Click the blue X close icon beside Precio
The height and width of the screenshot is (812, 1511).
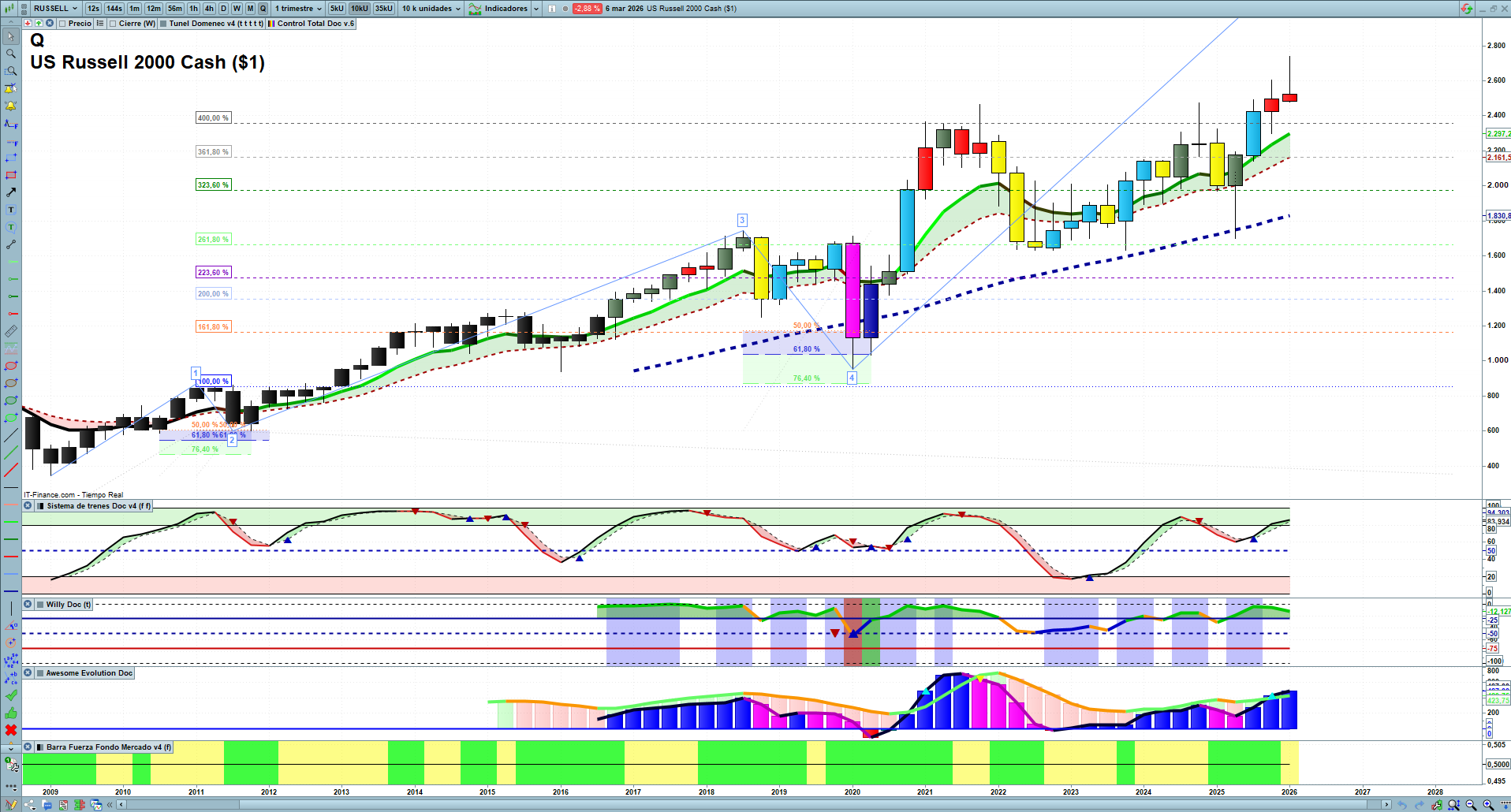coord(50,24)
